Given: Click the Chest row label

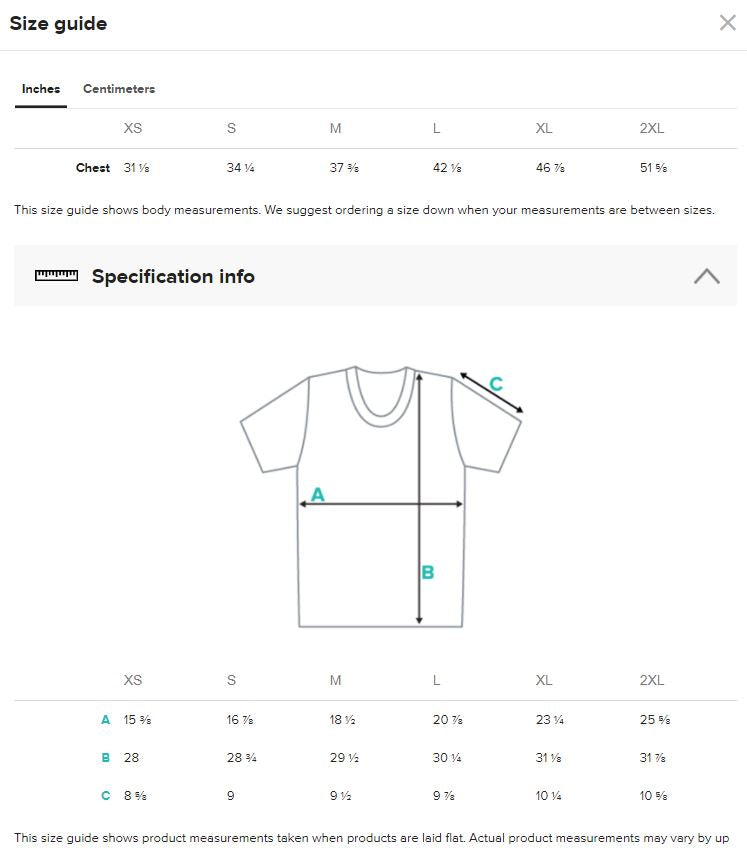Looking at the screenshot, I should pos(93,167).
